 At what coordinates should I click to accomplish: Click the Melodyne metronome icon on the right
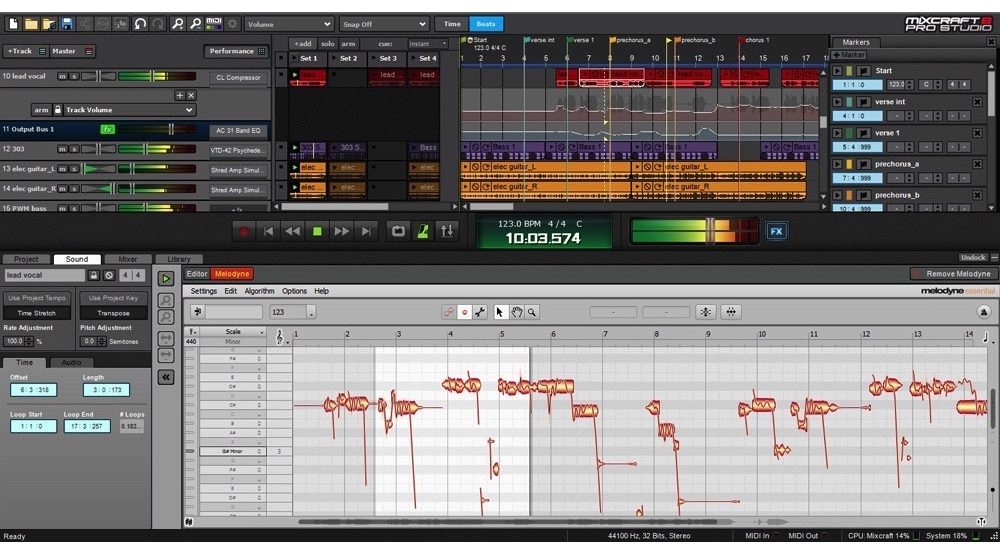coord(984,312)
